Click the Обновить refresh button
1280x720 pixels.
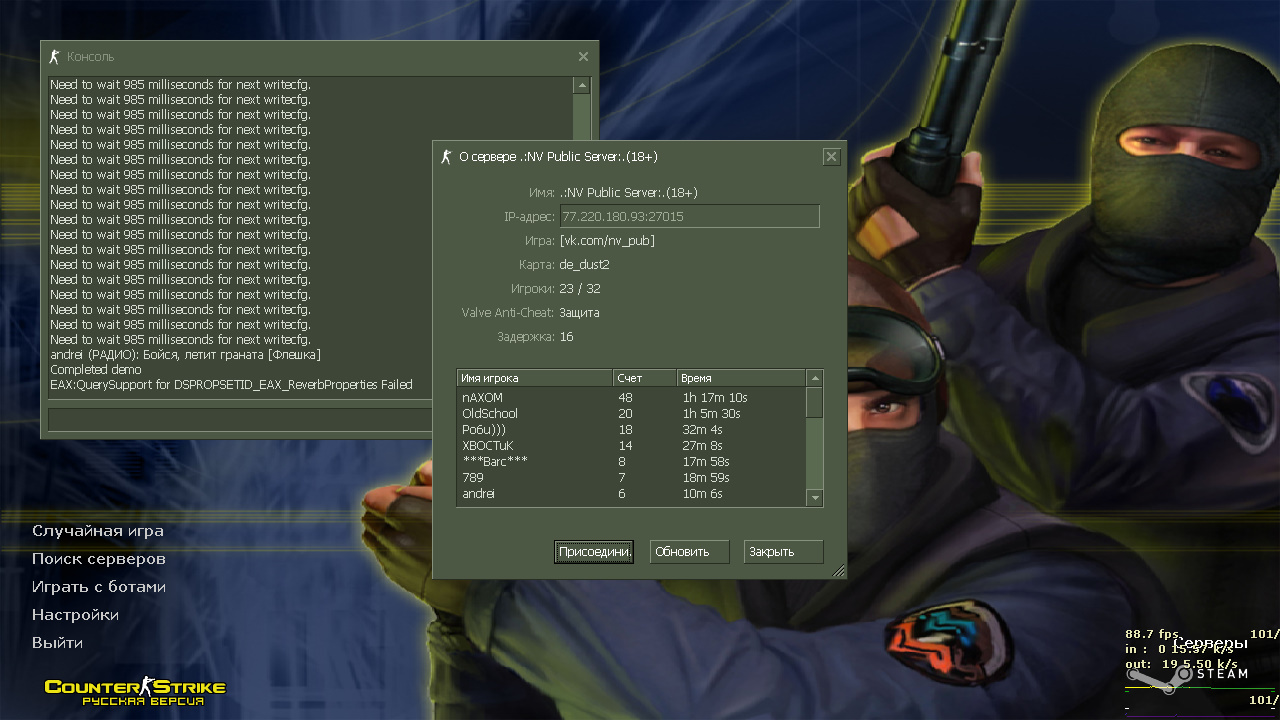point(689,552)
